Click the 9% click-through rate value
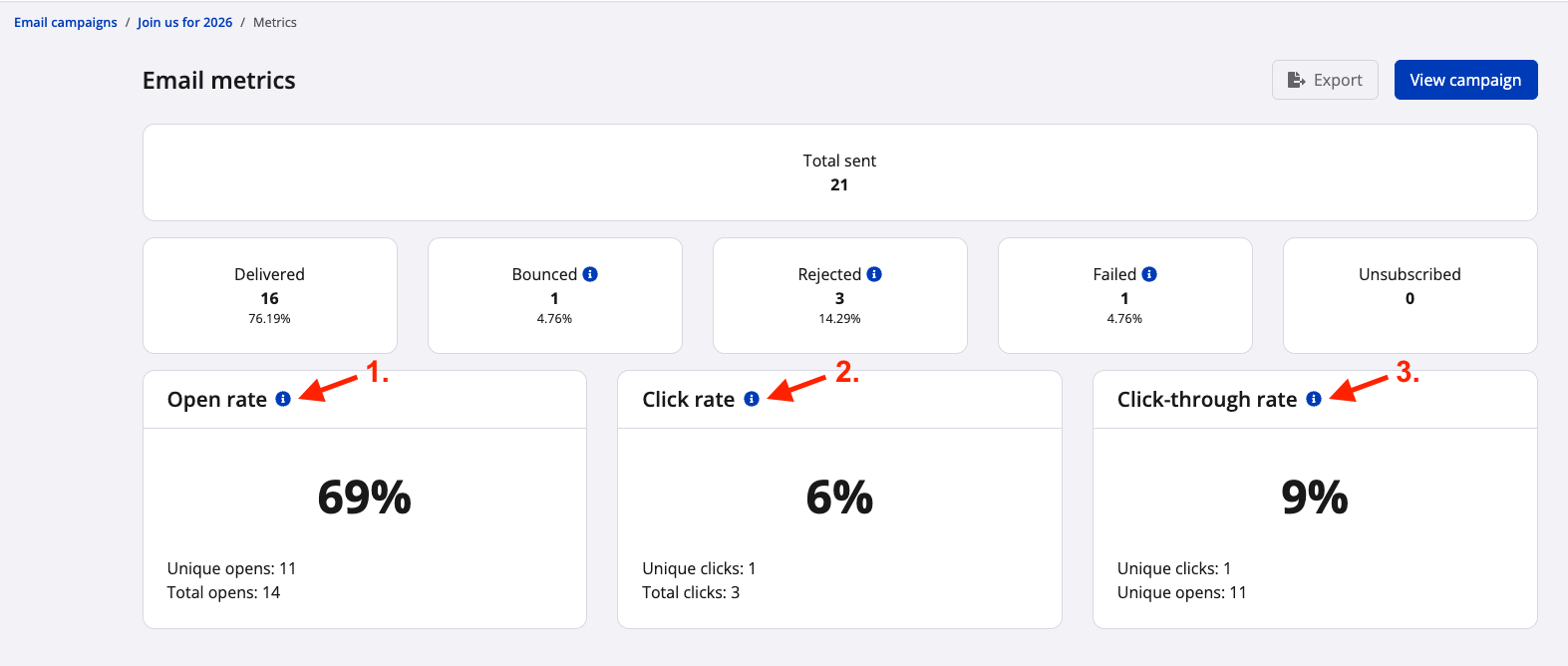Image resolution: width=1568 pixels, height=666 pixels. point(1314,497)
